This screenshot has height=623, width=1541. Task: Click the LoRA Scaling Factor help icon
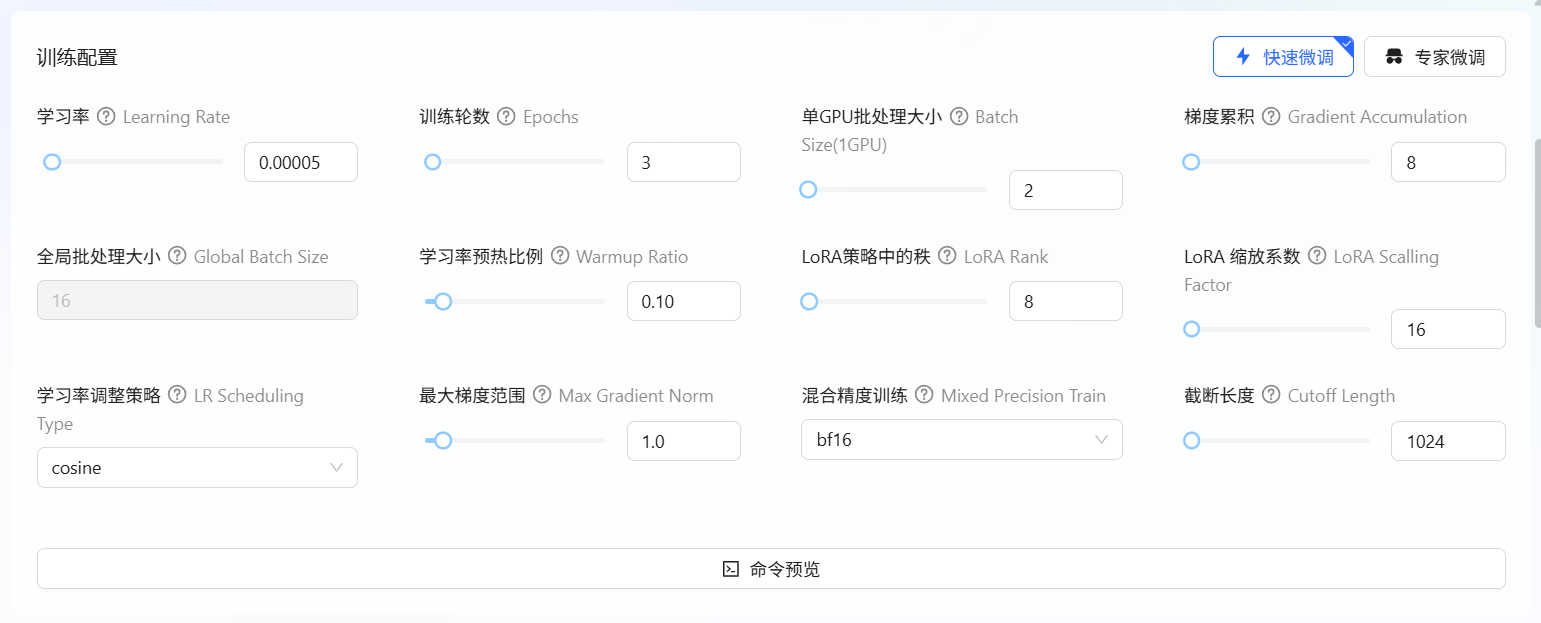pos(1315,256)
